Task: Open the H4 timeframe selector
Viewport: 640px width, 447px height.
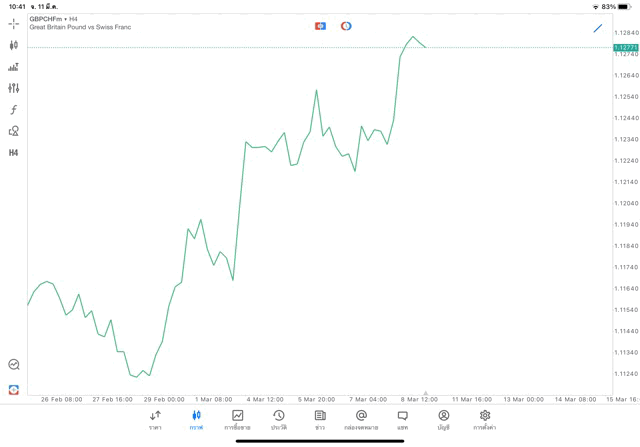Action: (x=14, y=153)
